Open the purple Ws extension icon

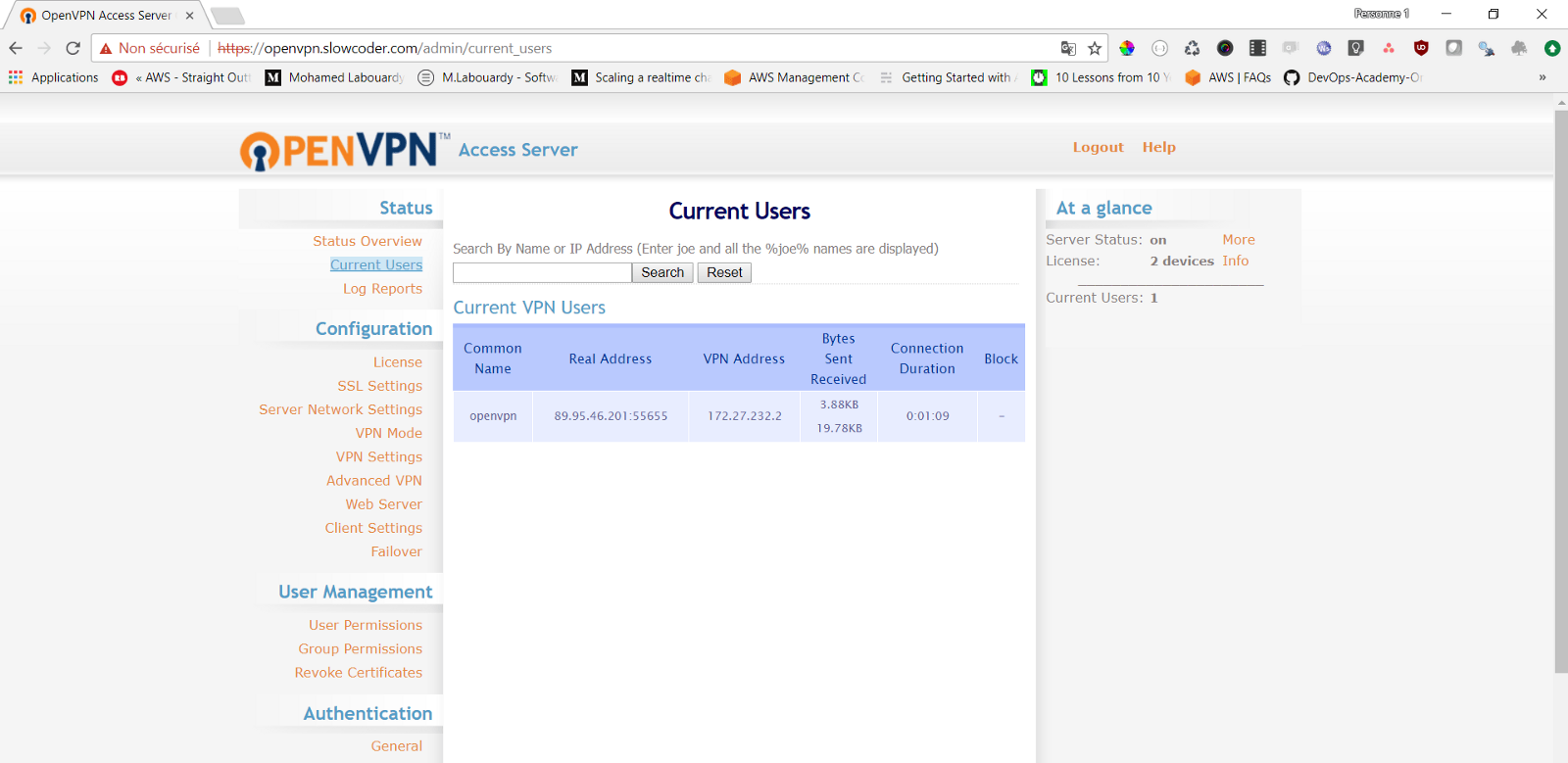point(1323,48)
